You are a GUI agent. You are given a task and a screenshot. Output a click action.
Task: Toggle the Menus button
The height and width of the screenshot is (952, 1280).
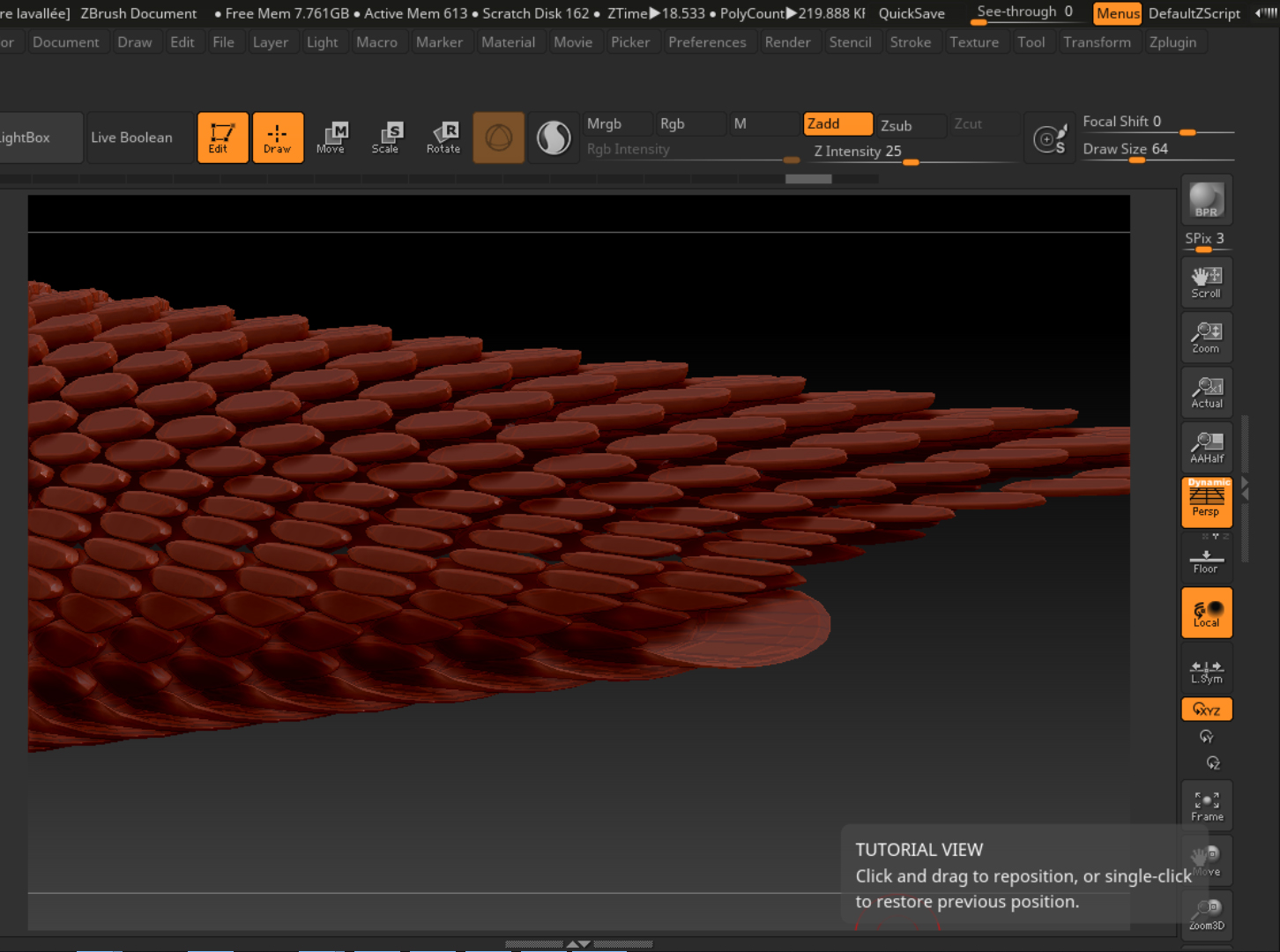pyautogui.click(x=1118, y=13)
